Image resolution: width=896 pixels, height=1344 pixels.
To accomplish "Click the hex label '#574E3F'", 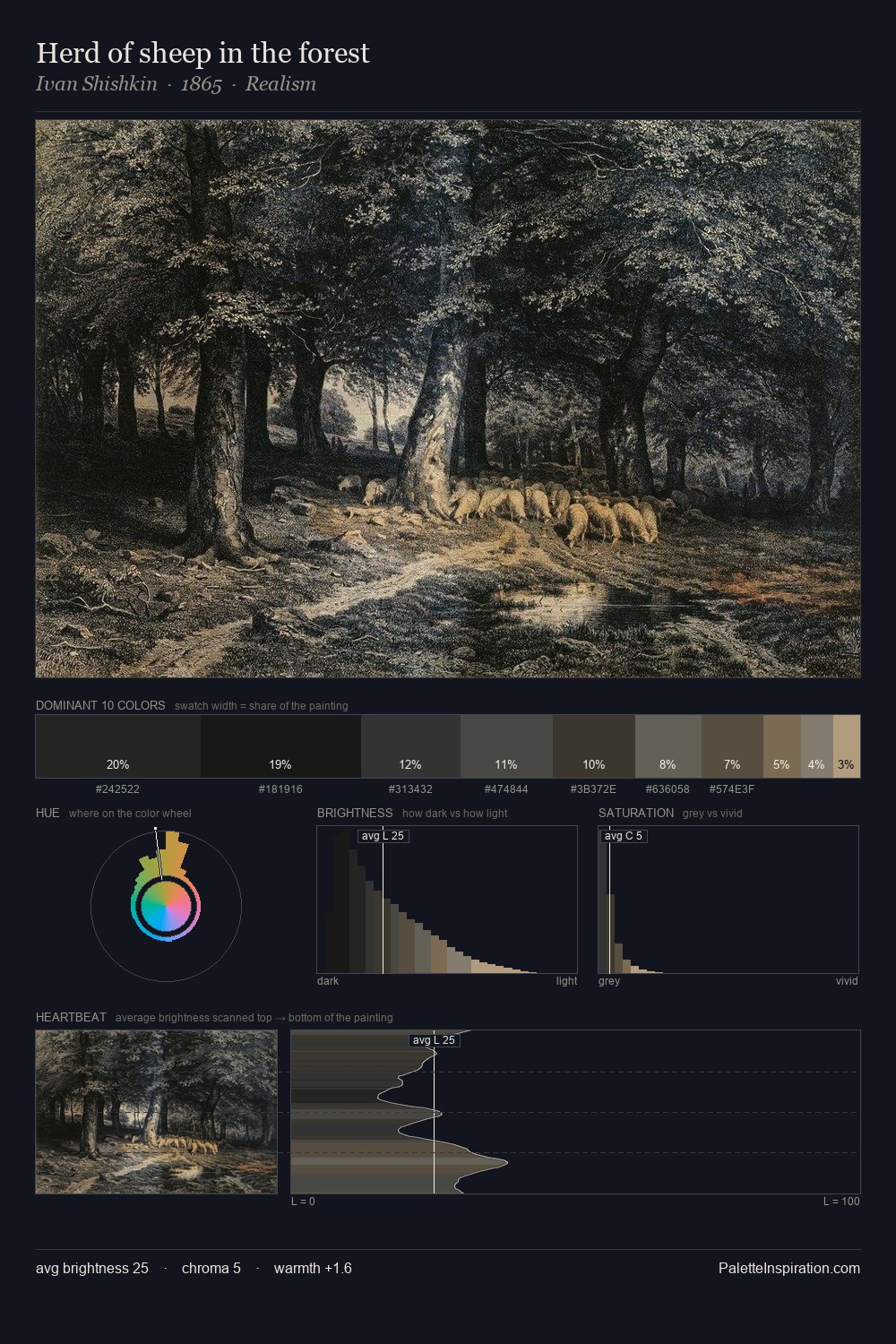I will pos(732,789).
